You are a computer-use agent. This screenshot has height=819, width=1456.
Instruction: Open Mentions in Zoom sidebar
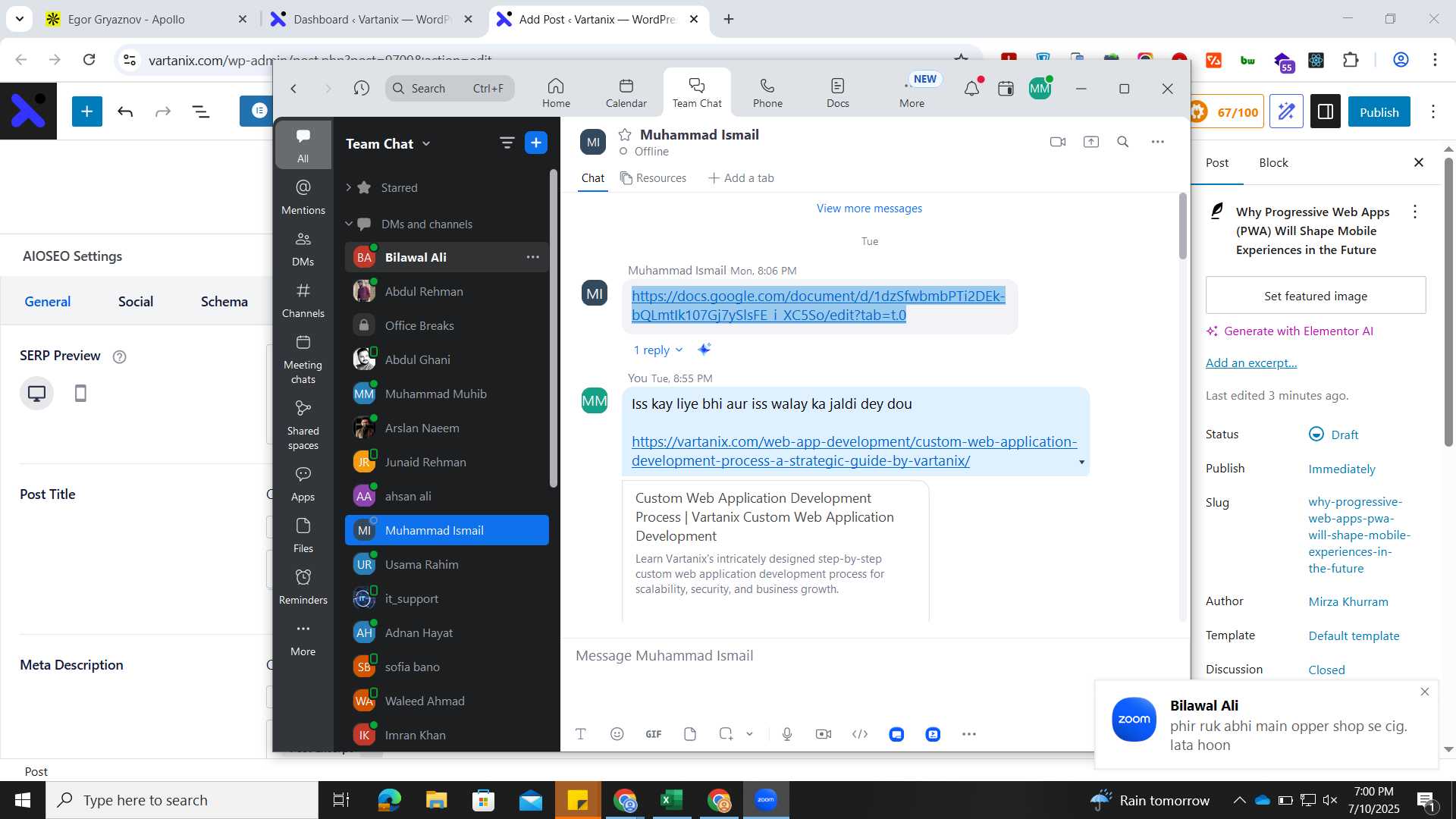pos(303,196)
